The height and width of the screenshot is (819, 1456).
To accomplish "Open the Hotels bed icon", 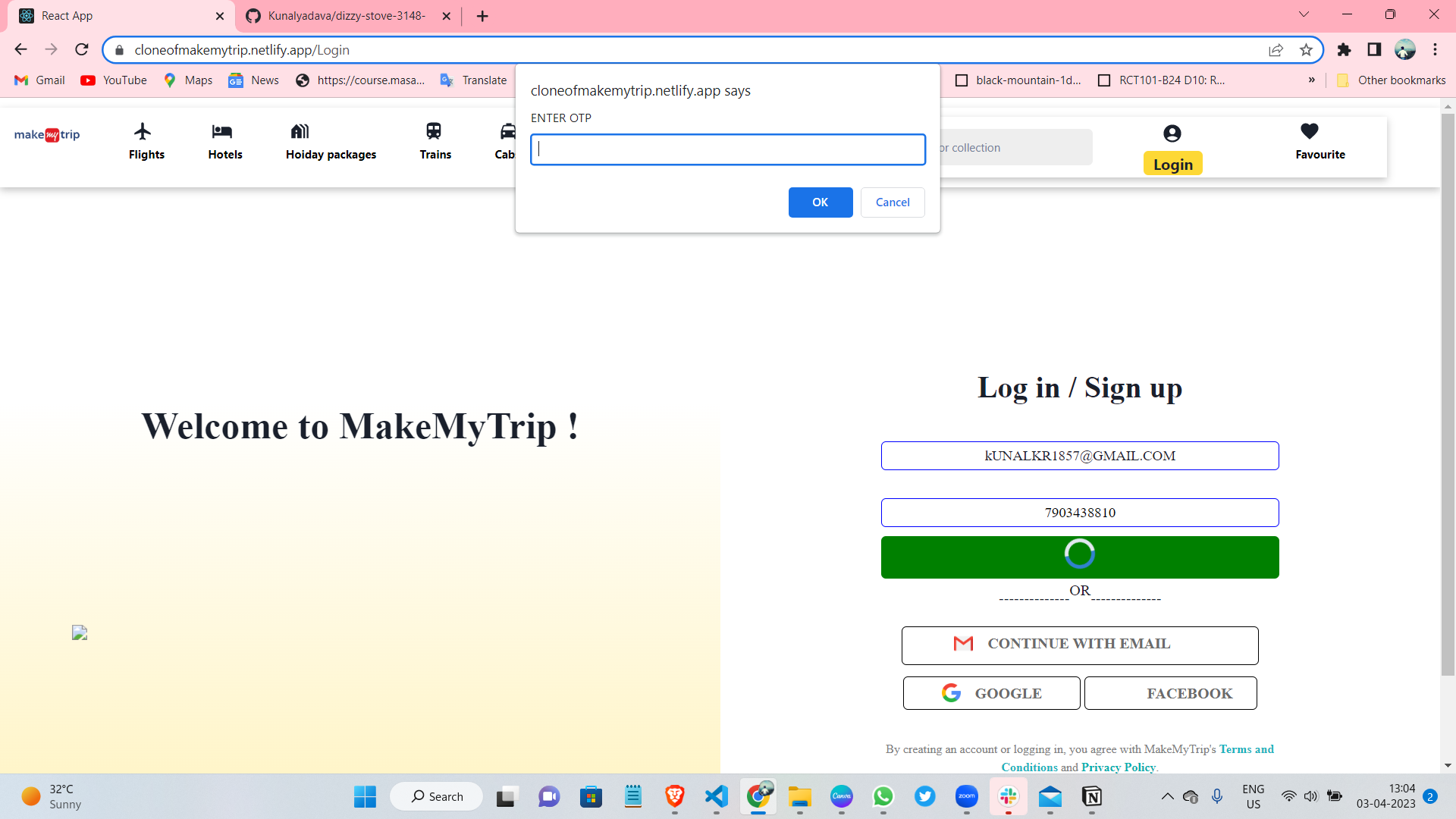I will 222,131.
